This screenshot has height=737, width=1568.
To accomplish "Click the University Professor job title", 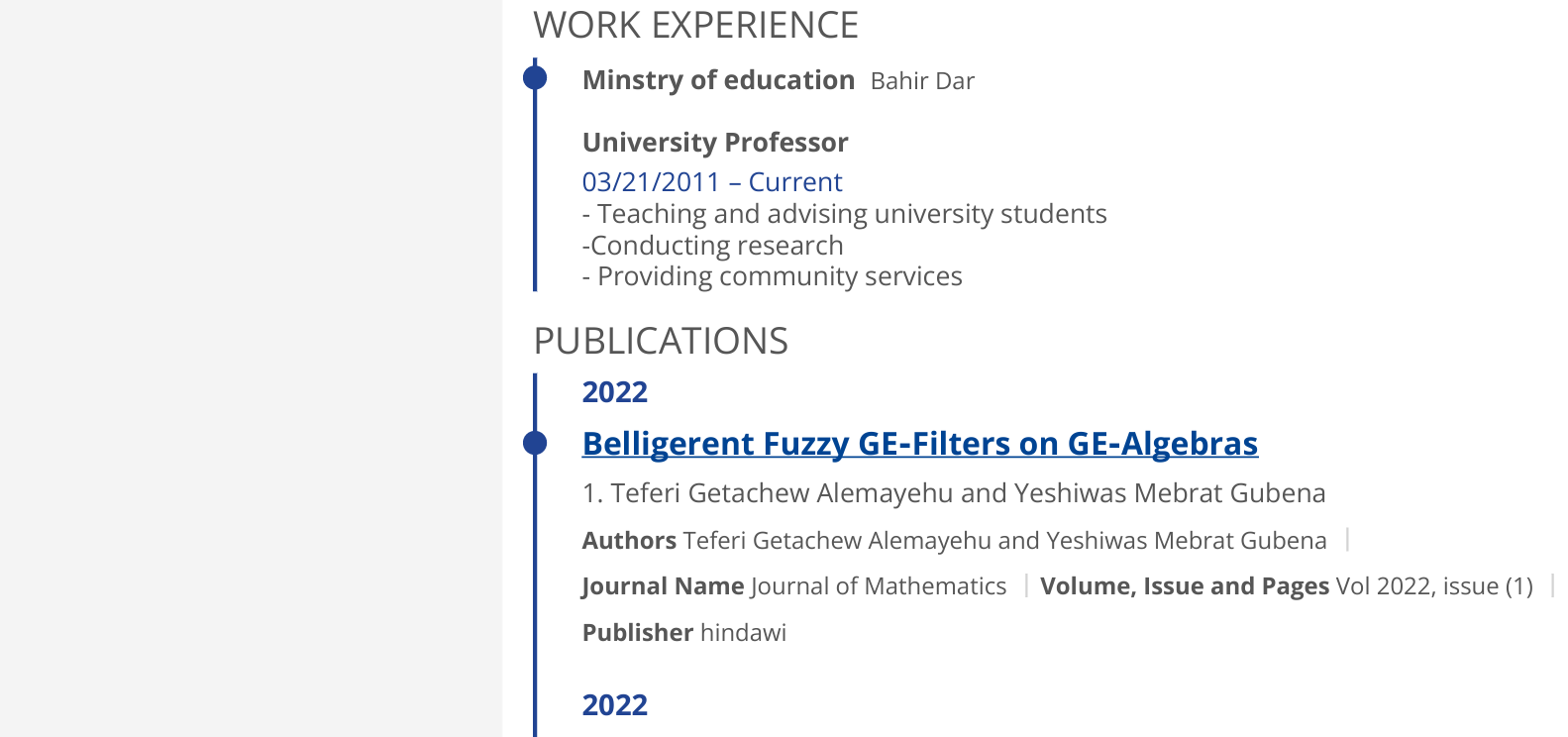I will 715,143.
